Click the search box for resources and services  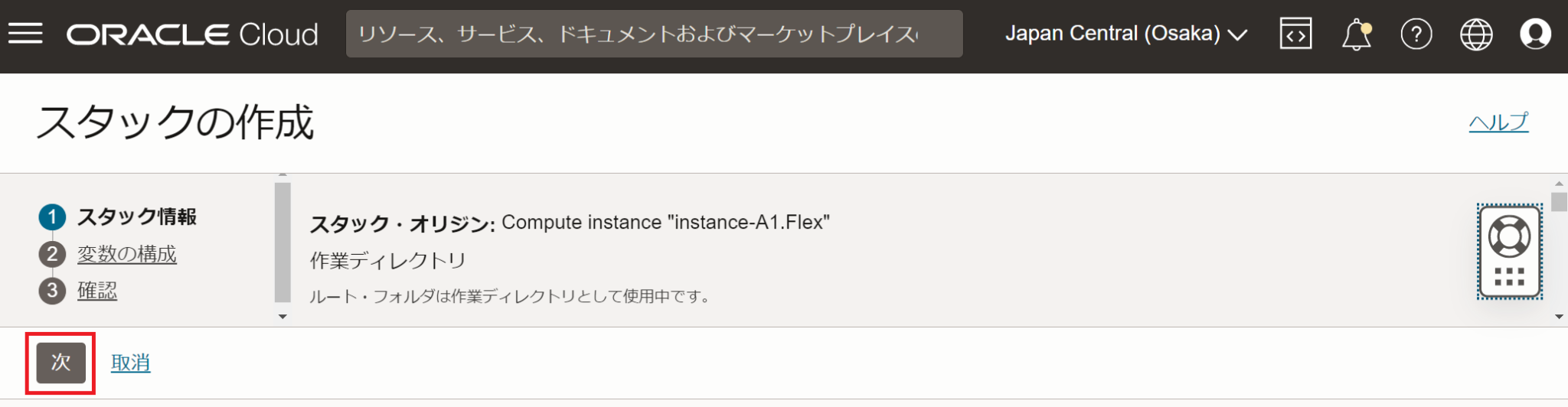(654, 34)
